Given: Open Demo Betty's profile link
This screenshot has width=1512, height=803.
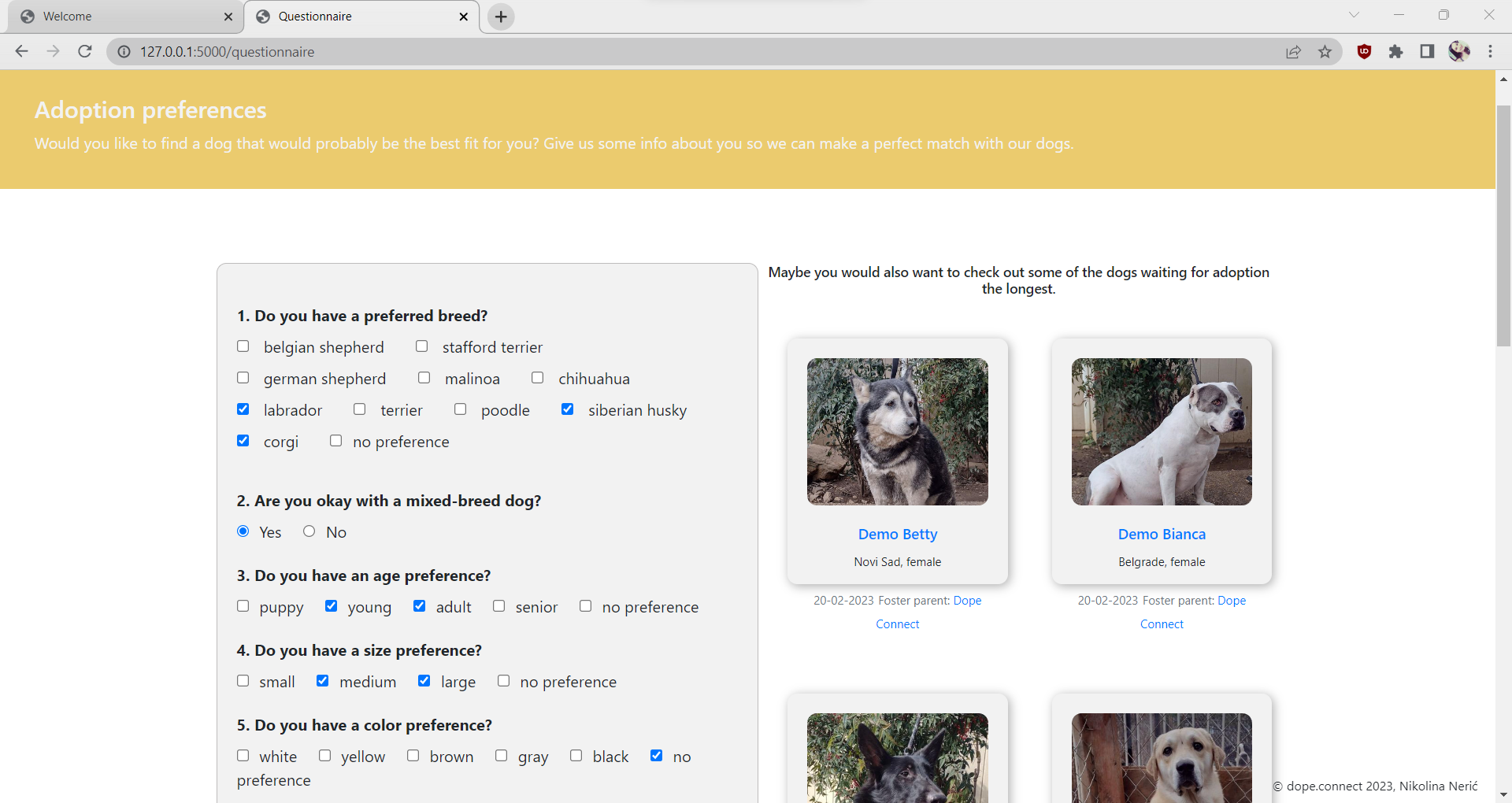Looking at the screenshot, I should (897, 534).
